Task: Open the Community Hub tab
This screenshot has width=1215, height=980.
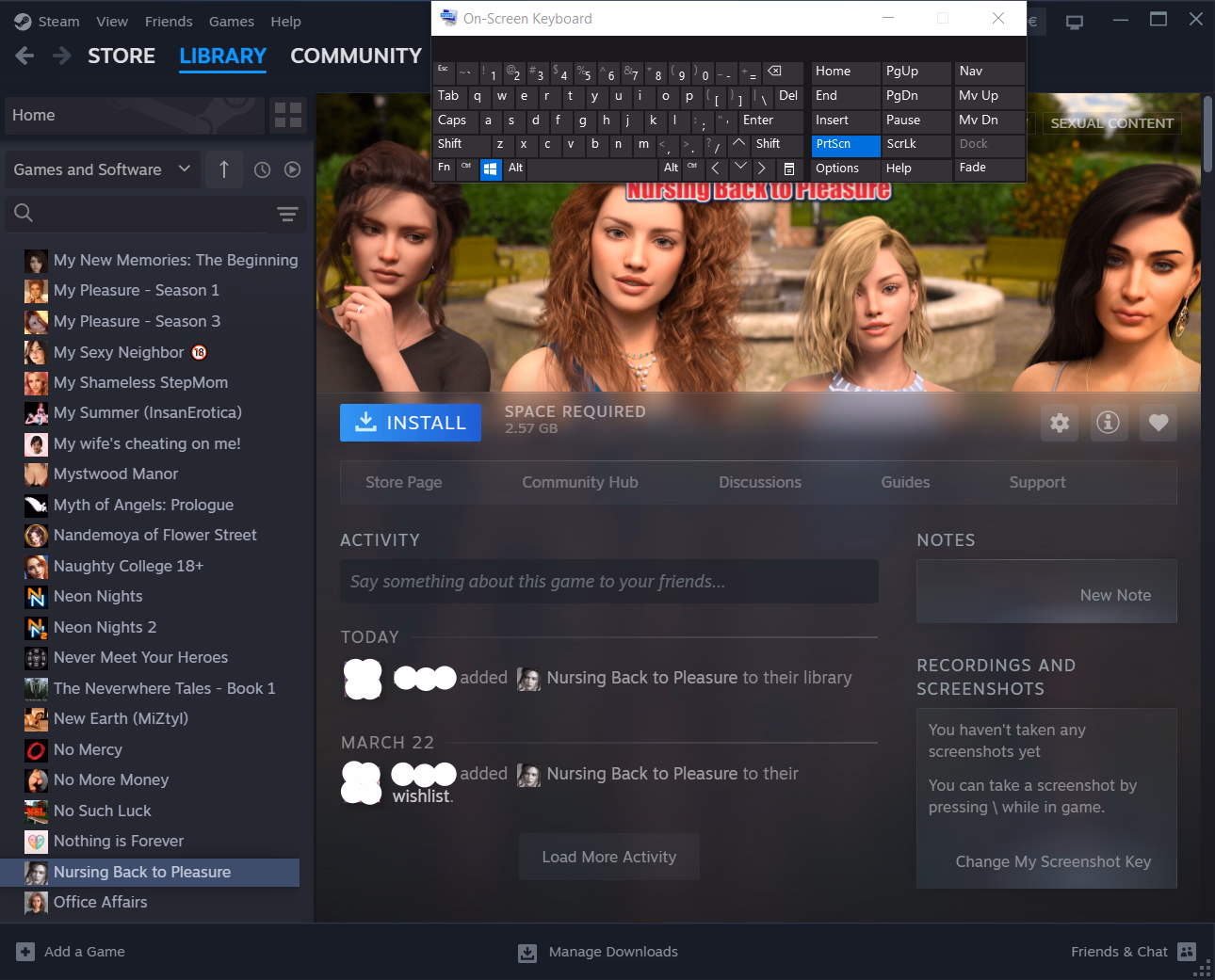Action: (580, 483)
